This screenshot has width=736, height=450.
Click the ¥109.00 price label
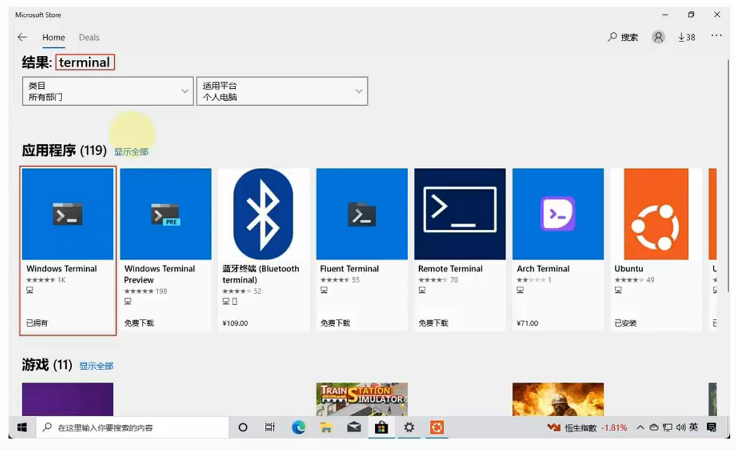[235, 323]
